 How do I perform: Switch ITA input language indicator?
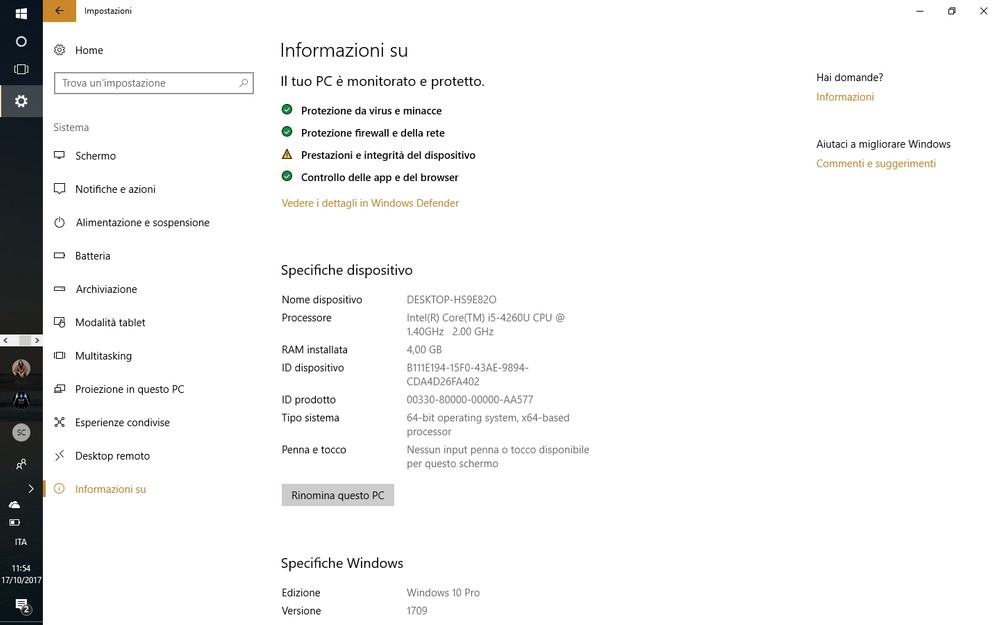click(21, 542)
